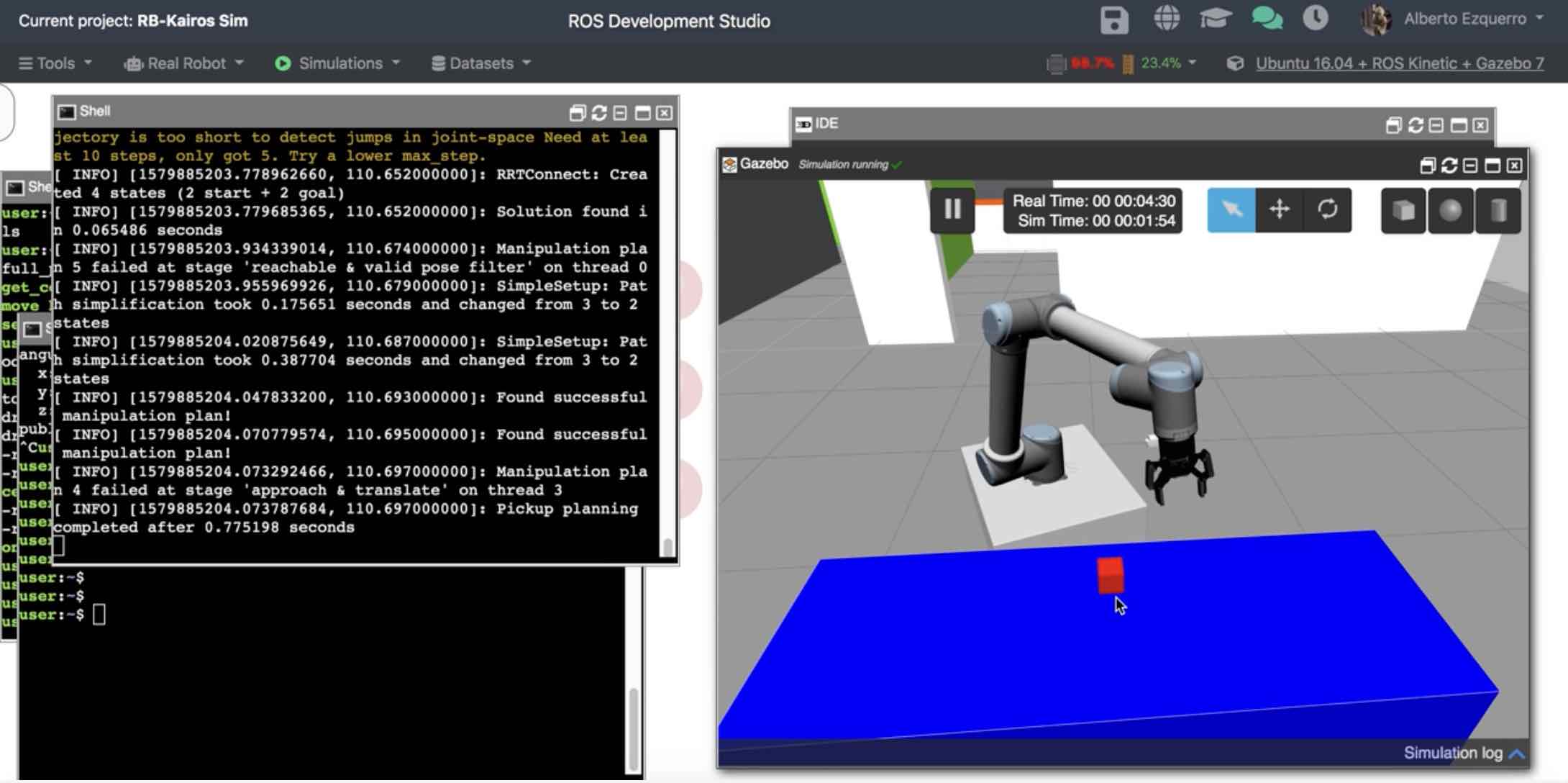Click the user avatar picture
Image resolution: width=1568 pixels, height=783 pixels.
click(x=1376, y=19)
